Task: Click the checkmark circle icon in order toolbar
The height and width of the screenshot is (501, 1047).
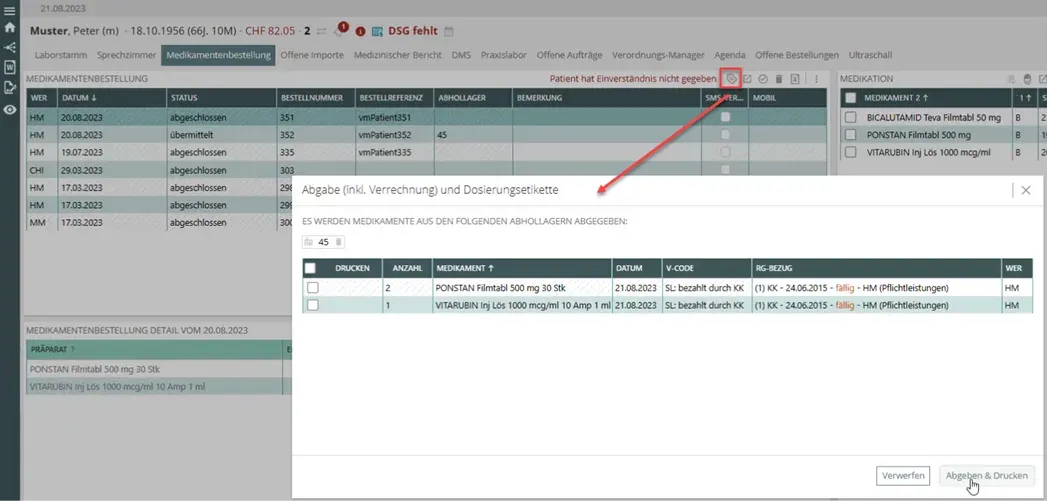Action: [763, 79]
